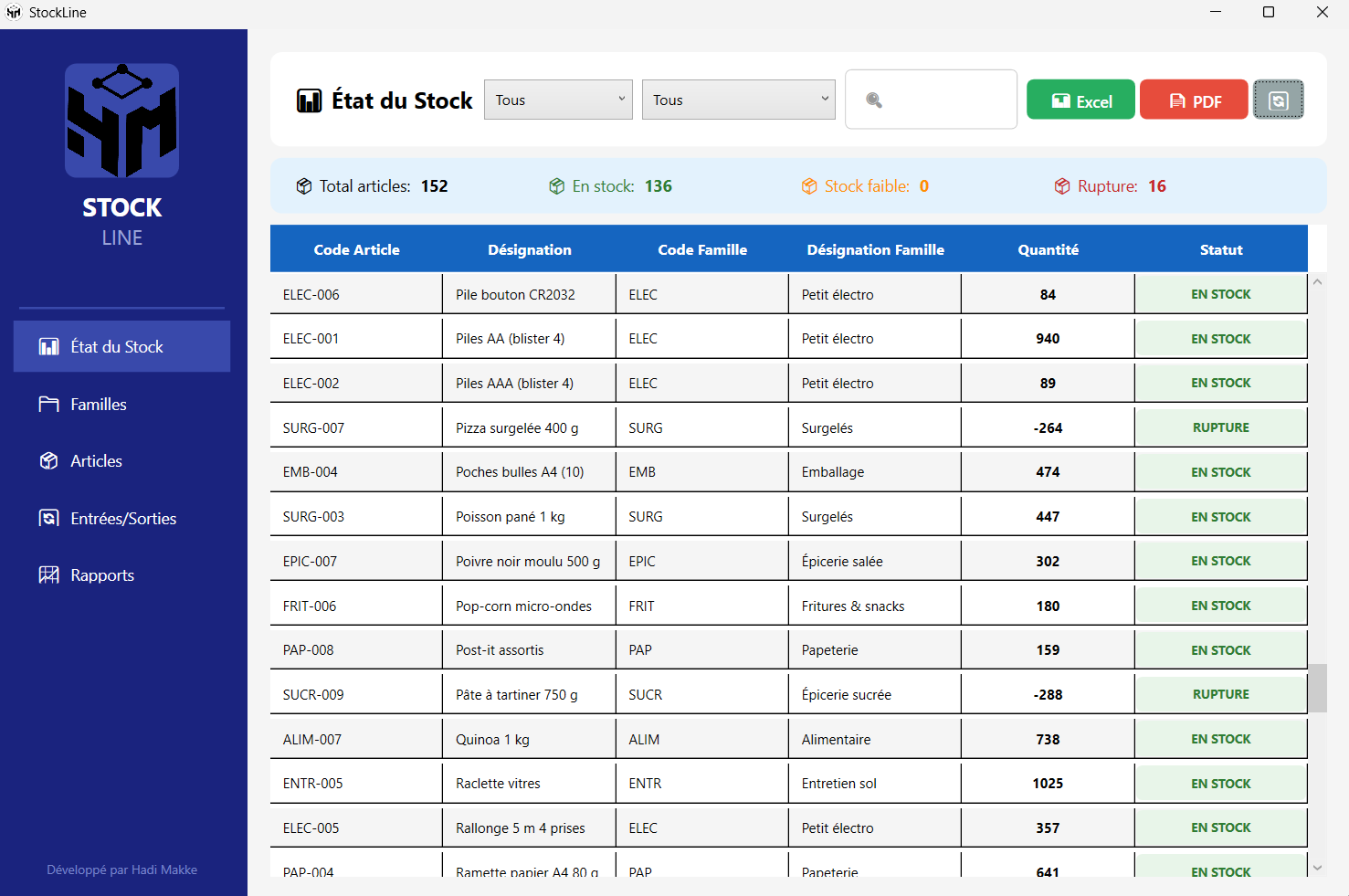Click the RUPTURE badge on the SURG-007 row
The image size is (1349, 896).
point(1221,427)
